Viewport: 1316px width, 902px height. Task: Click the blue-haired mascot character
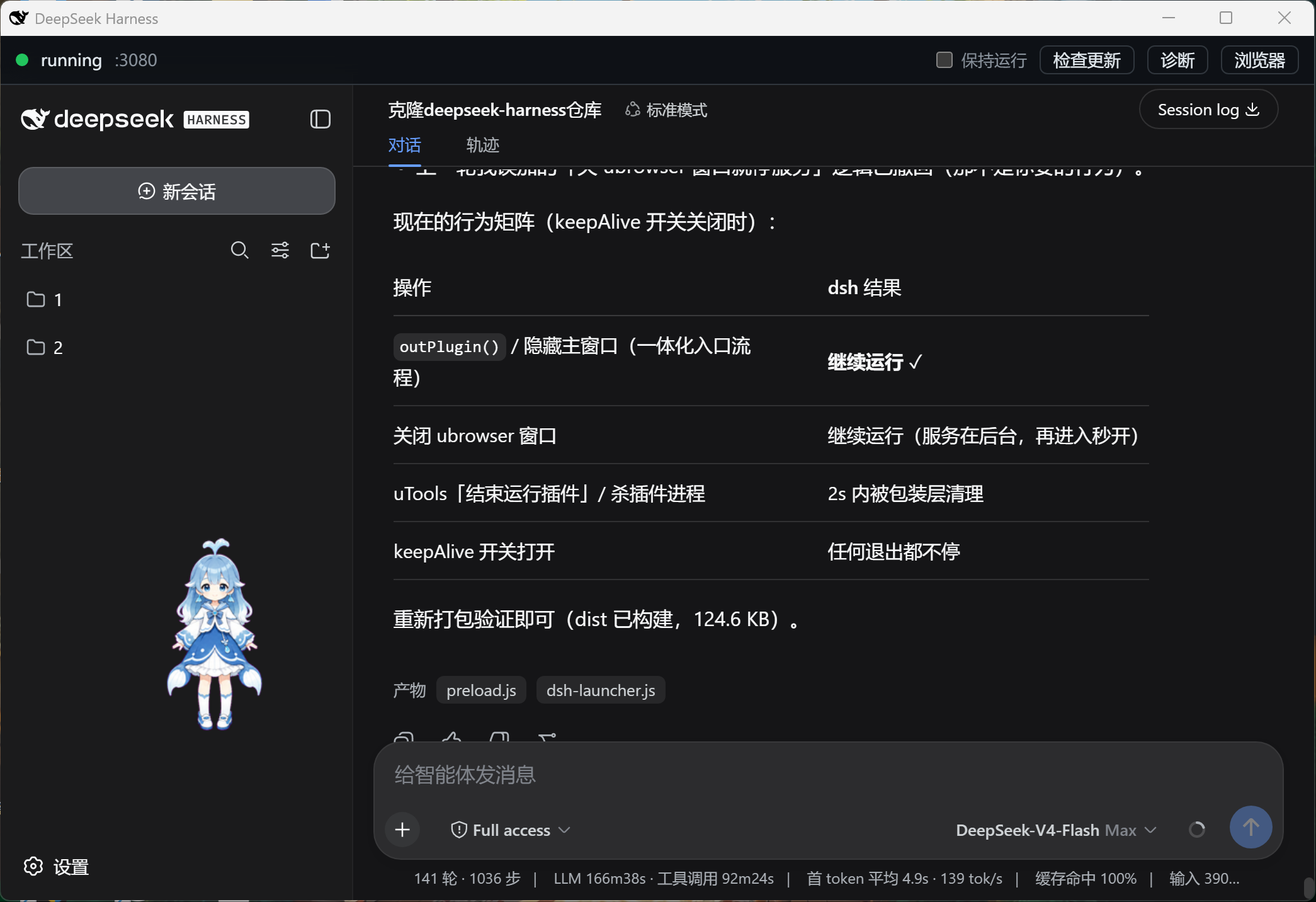click(214, 634)
